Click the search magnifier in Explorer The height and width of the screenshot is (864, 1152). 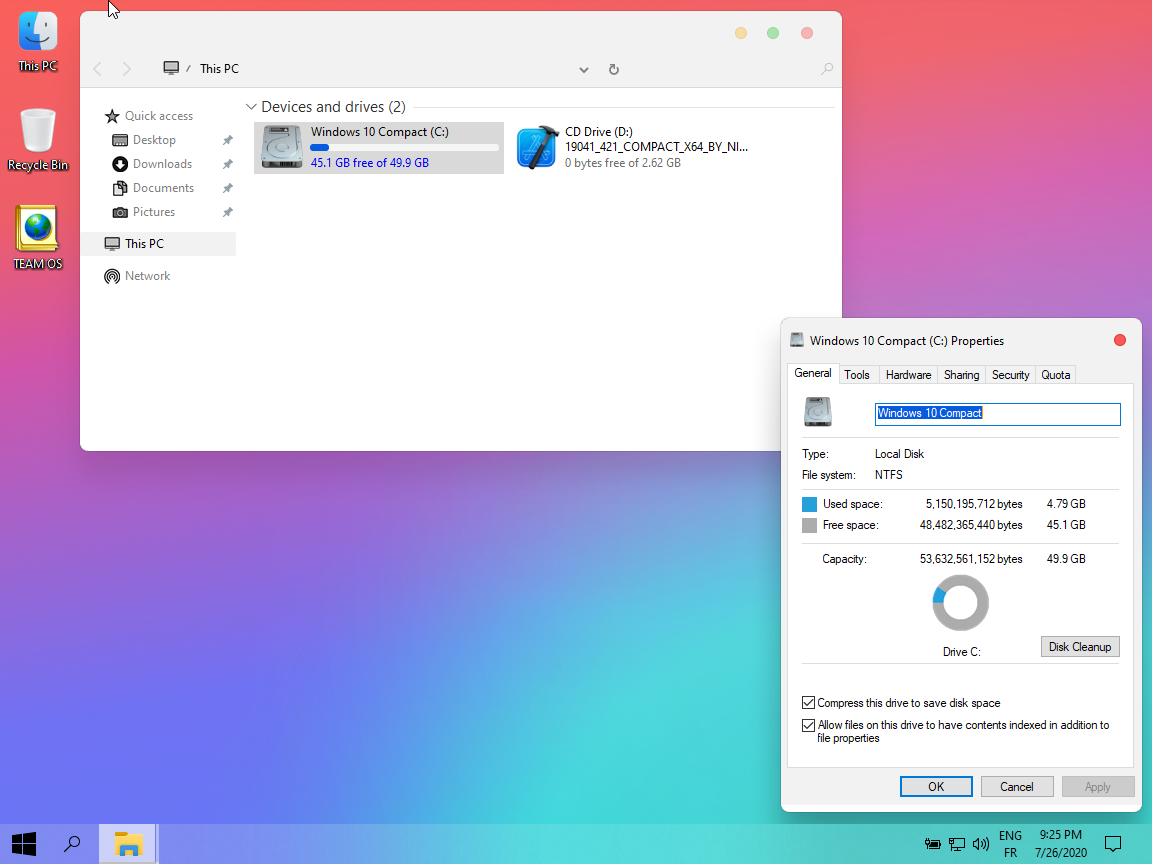827,69
